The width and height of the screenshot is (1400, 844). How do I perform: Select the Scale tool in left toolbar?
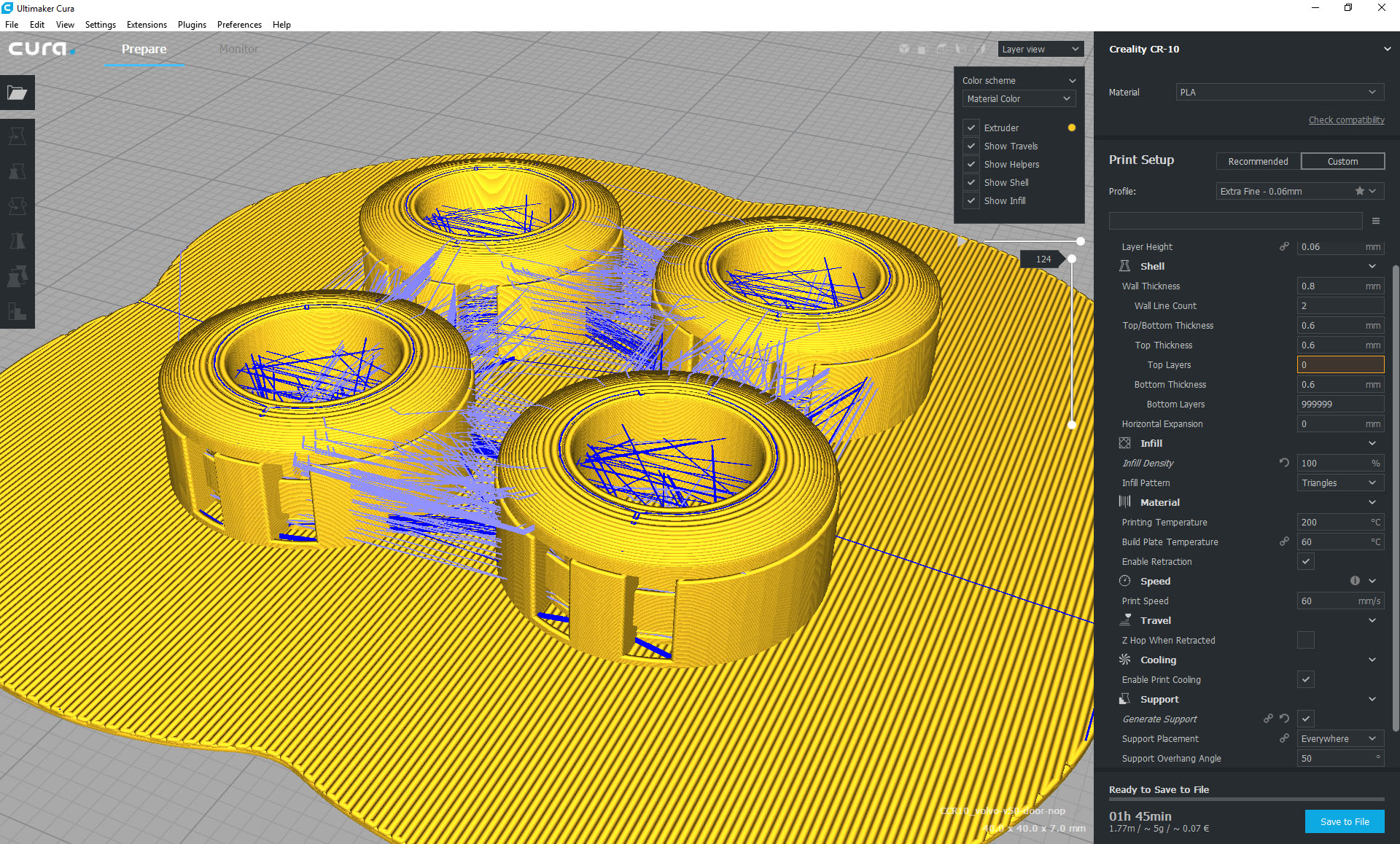click(x=17, y=171)
